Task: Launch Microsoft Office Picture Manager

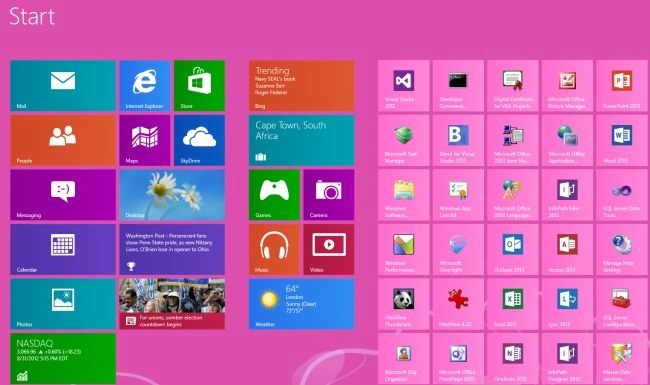Action: click(567, 86)
